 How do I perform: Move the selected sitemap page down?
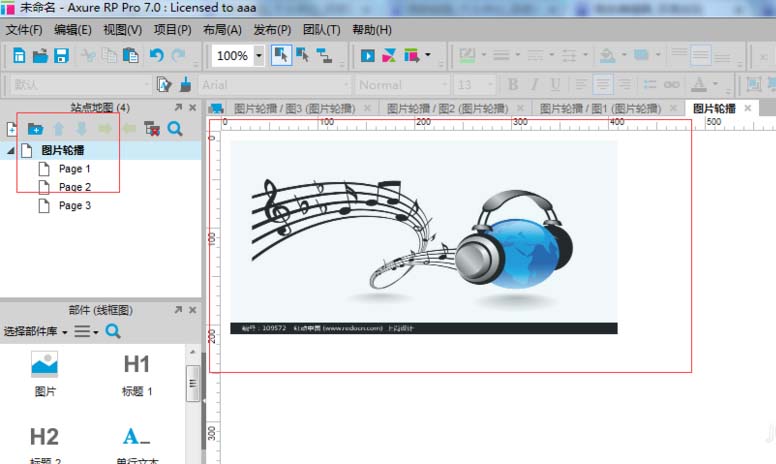coord(81,129)
